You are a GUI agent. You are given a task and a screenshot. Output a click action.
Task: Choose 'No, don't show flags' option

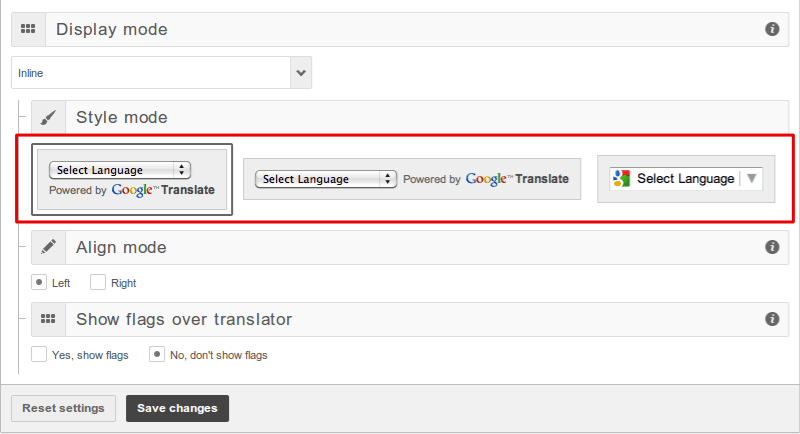click(157, 354)
